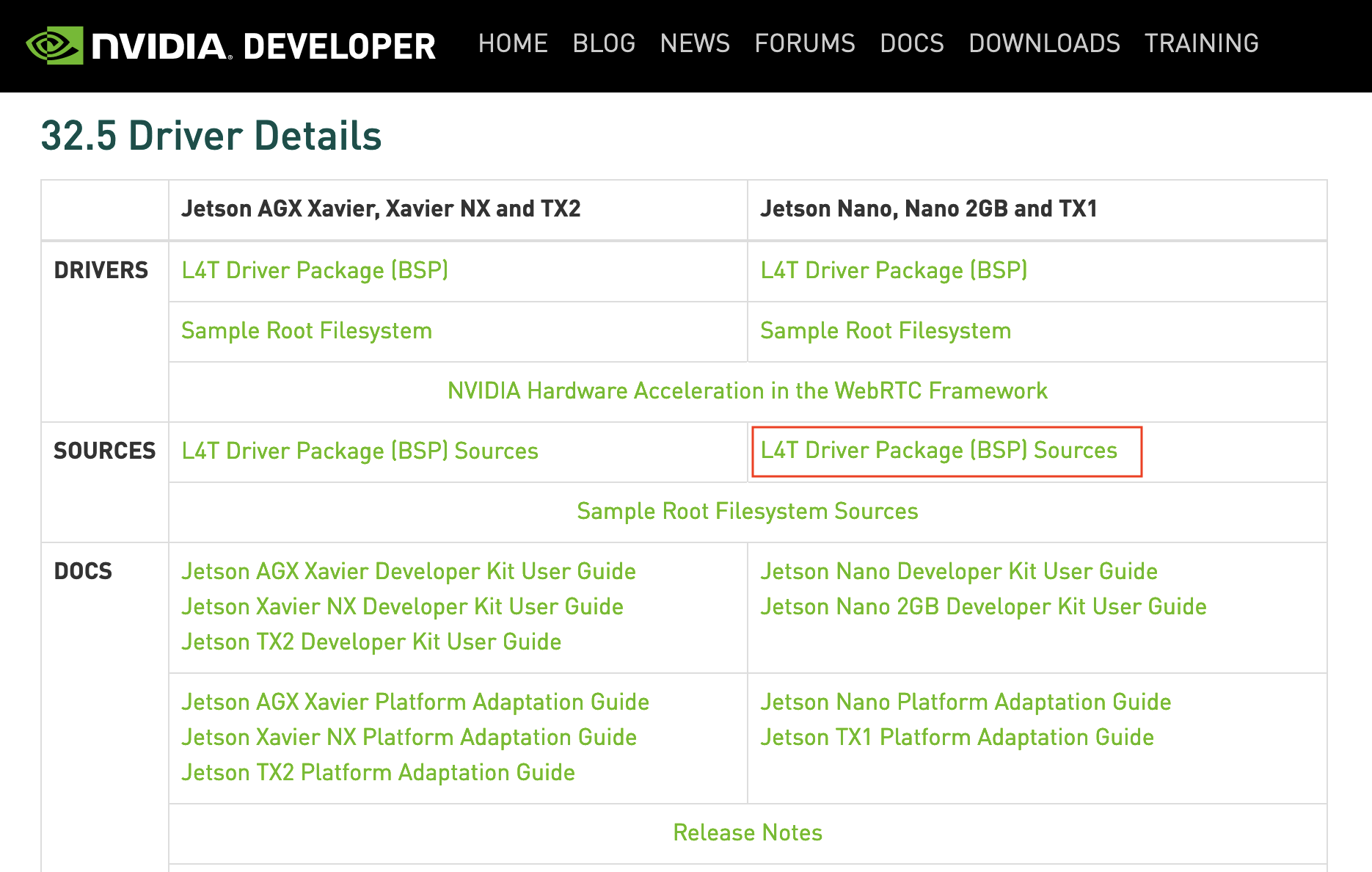Download Sample Root Filesystem for Nano/TX1 column
The height and width of the screenshot is (872, 1372).
pos(886,330)
